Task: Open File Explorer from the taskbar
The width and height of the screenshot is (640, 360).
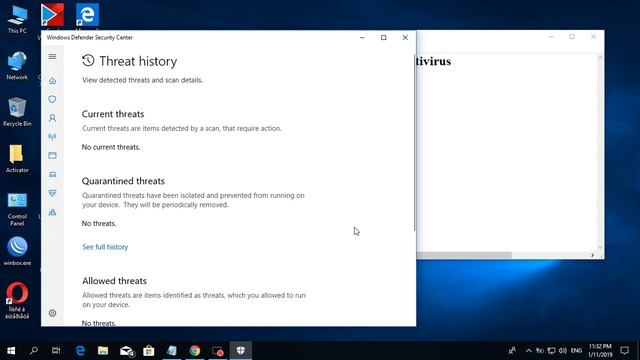Action: [x=103, y=351]
